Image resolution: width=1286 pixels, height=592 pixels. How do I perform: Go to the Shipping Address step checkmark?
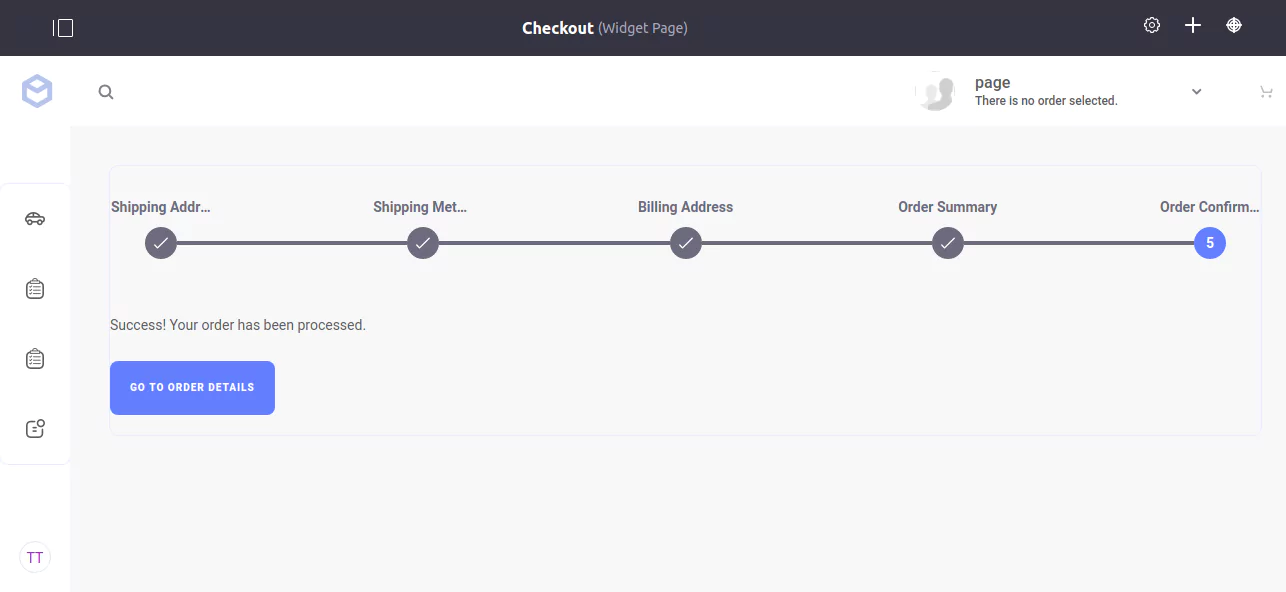[161, 243]
